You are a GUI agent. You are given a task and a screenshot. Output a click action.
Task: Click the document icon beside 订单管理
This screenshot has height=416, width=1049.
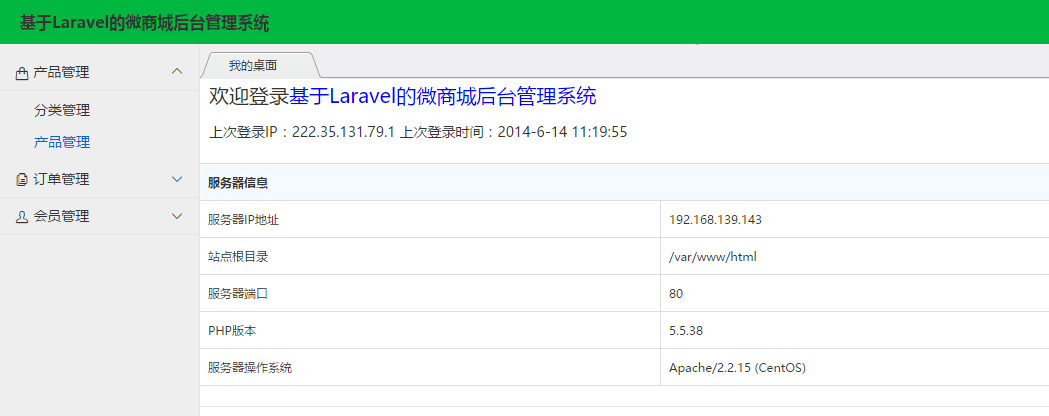tap(21, 179)
